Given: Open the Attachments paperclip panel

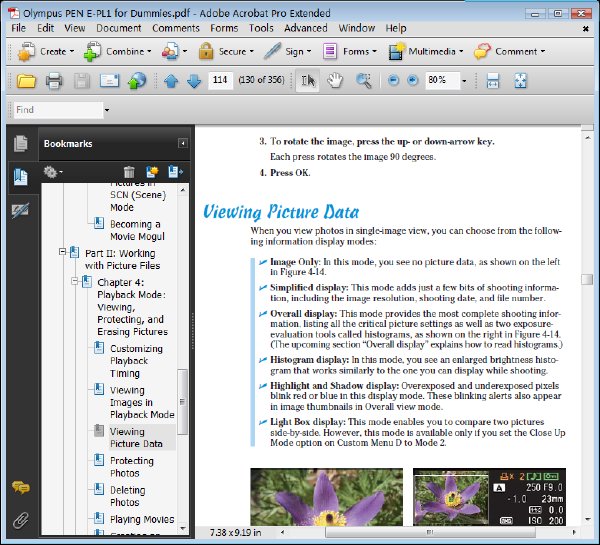Looking at the screenshot, I should click(x=21, y=521).
